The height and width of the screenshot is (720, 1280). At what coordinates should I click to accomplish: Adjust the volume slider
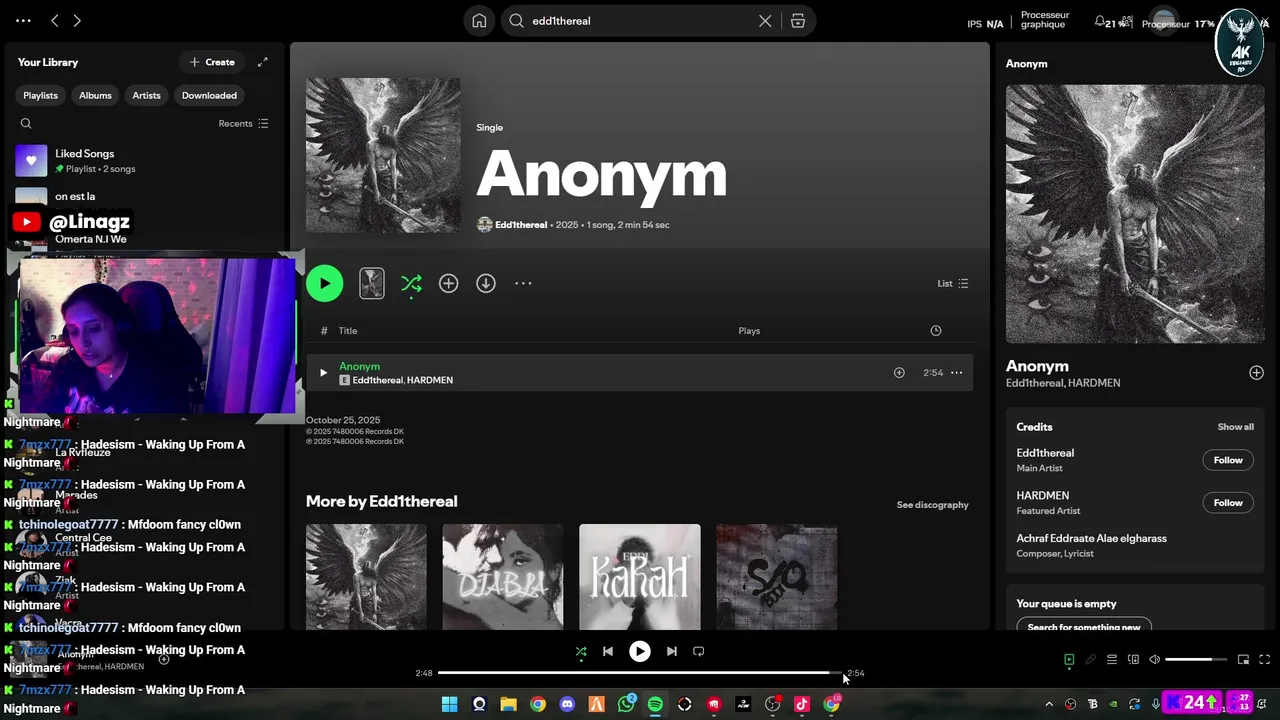pos(1196,660)
